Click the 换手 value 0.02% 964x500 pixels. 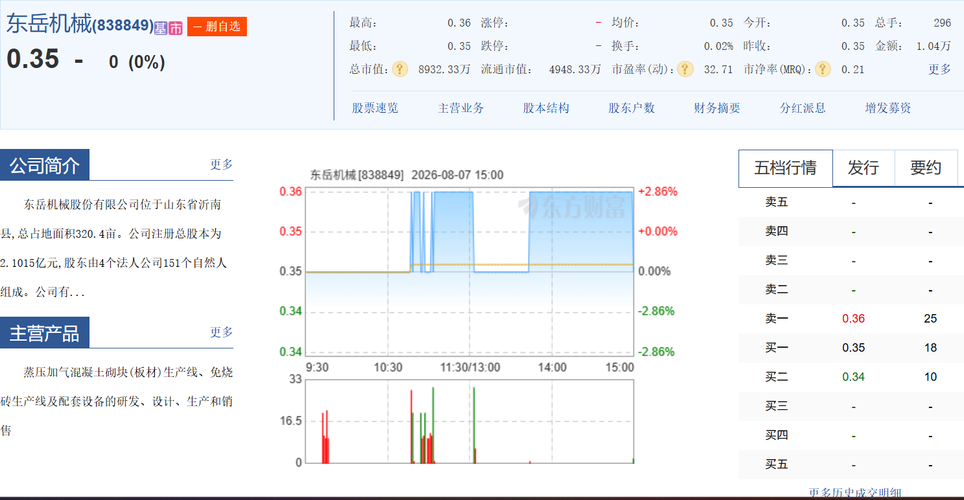point(718,46)
